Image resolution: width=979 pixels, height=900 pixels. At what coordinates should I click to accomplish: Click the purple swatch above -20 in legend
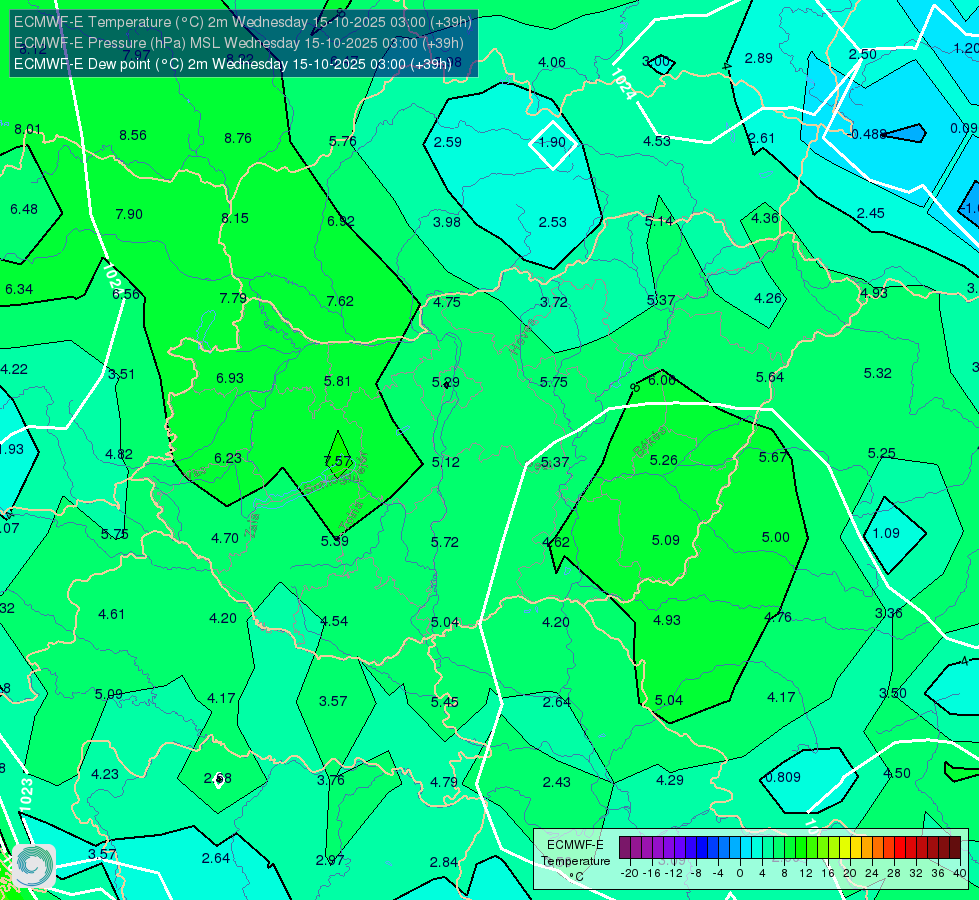pos(625,848)
